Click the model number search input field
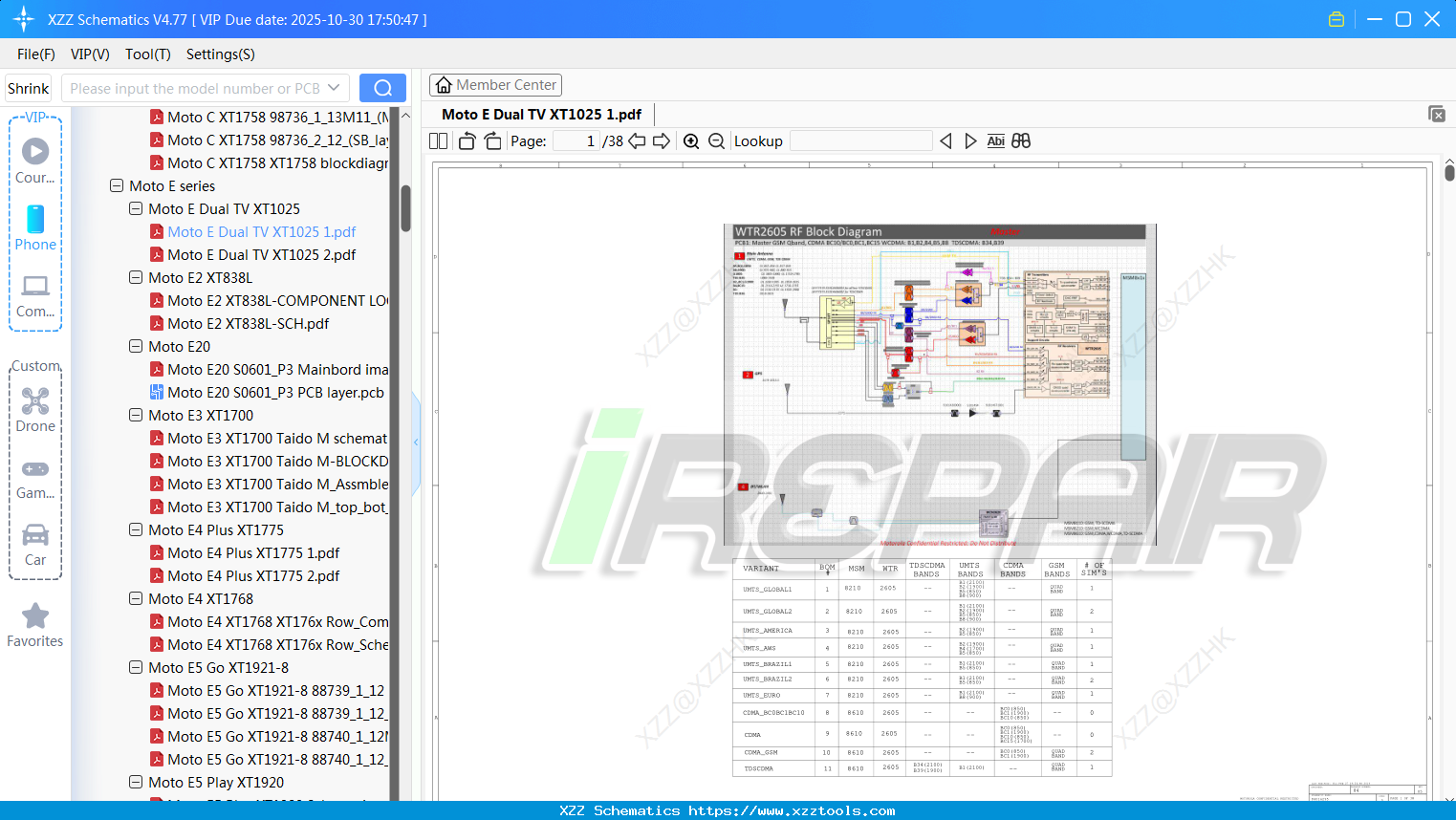Image resolution: width=1456 pixels, height=820 pixels. point(195,88)
